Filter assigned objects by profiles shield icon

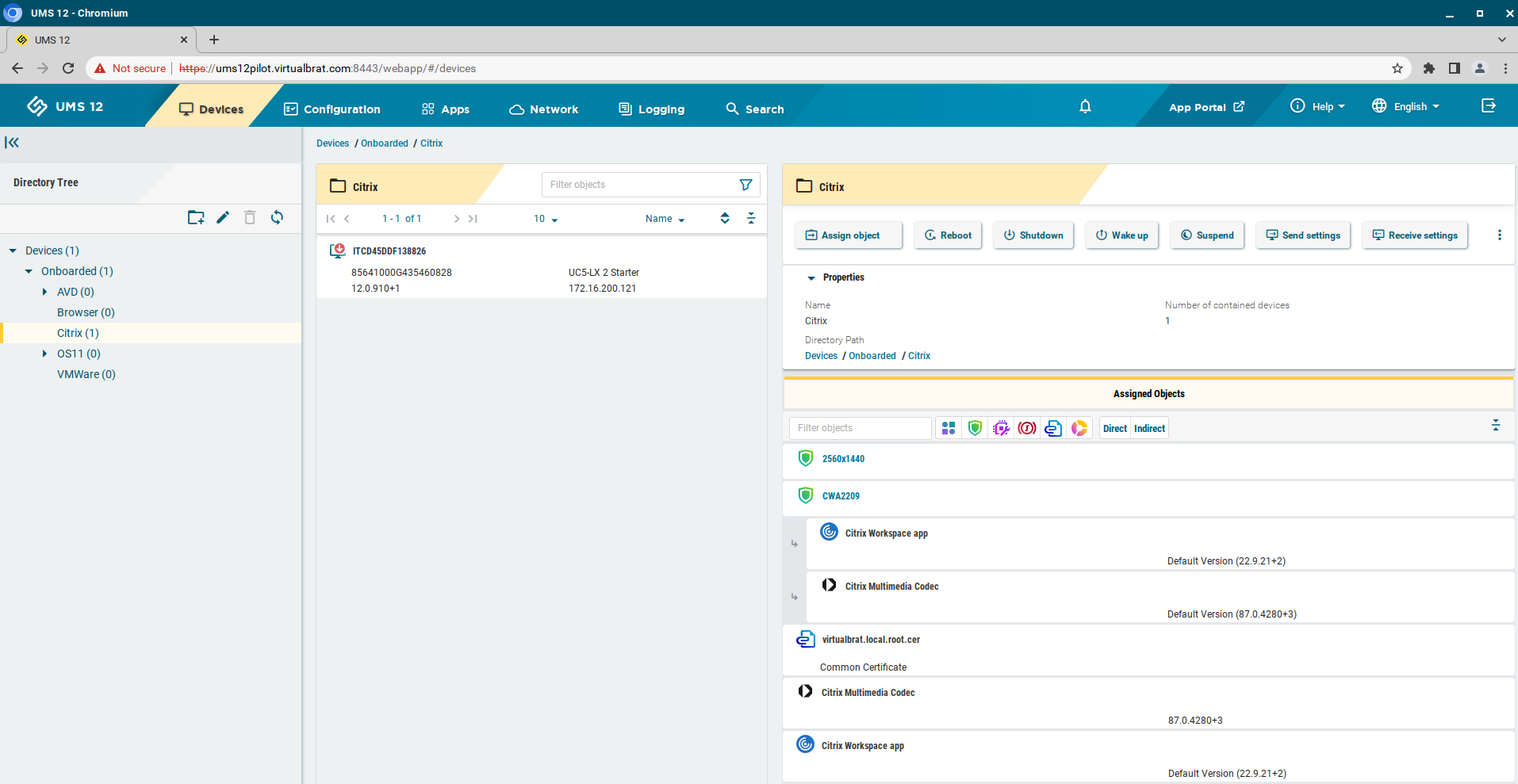tap(975, 427)
